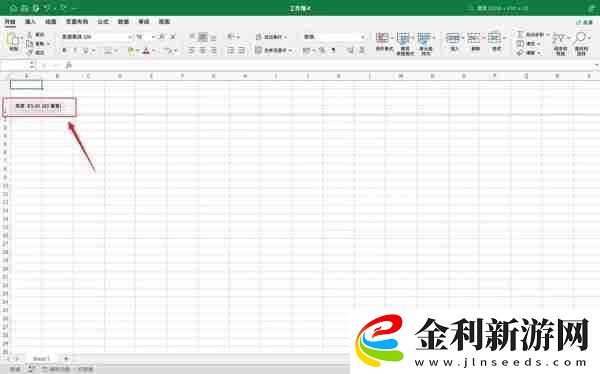
Task: Apply percent style icon
Action: tap(322, 51)
